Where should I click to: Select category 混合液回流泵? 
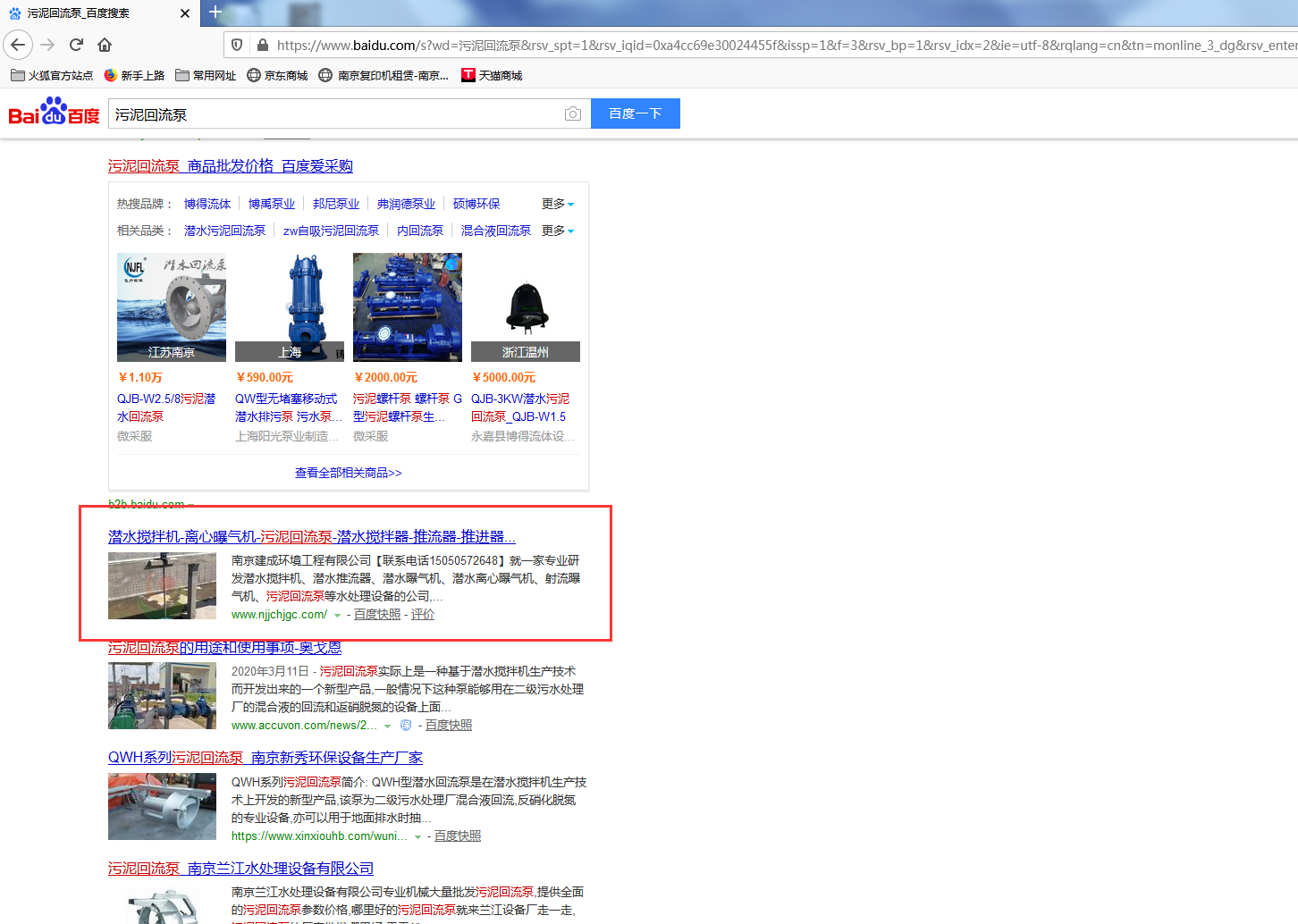pyautogui.click(x=496, y=231)
